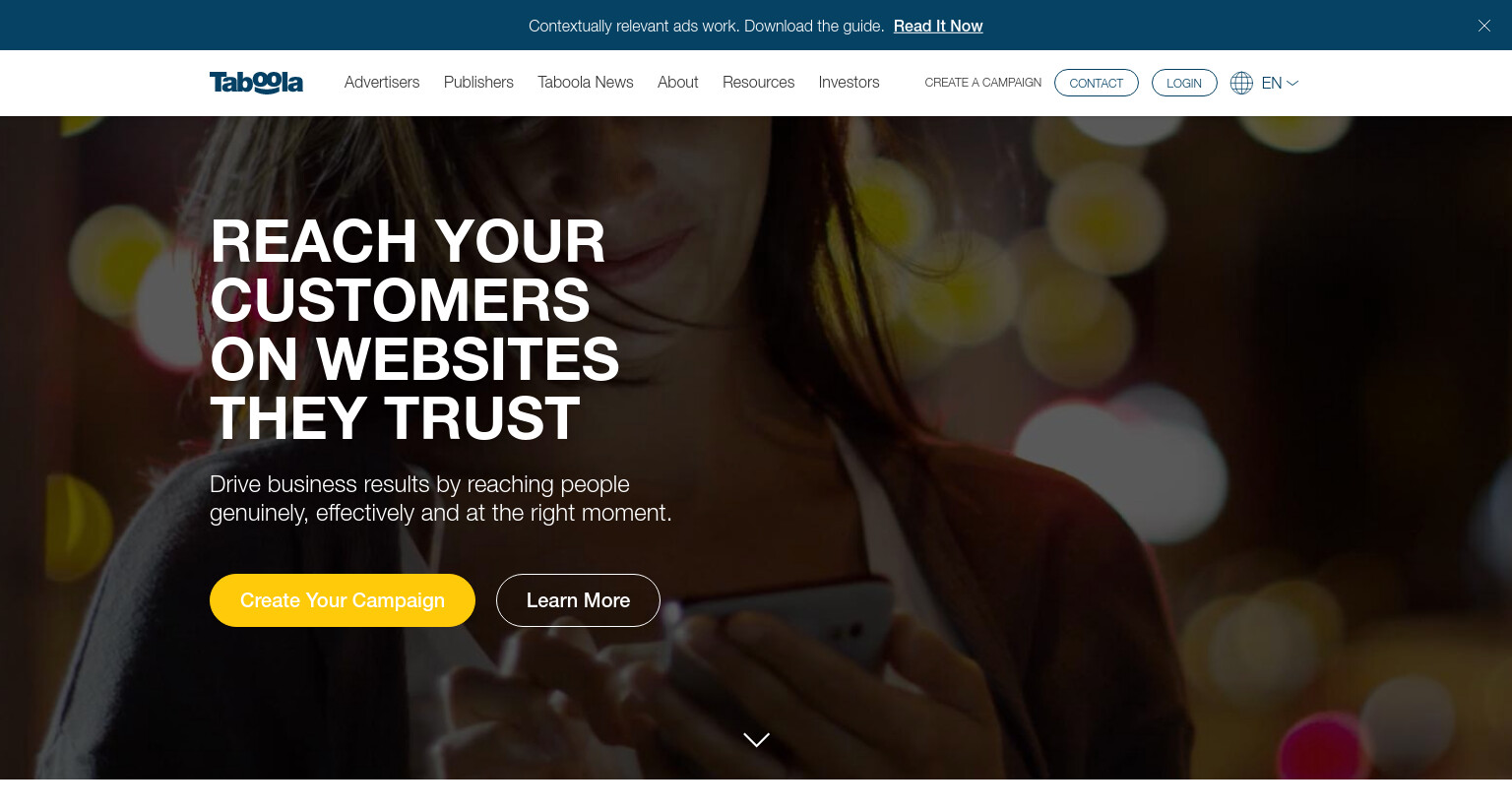Click the Learn More button

pyautogui.click(x=578, y=600)
